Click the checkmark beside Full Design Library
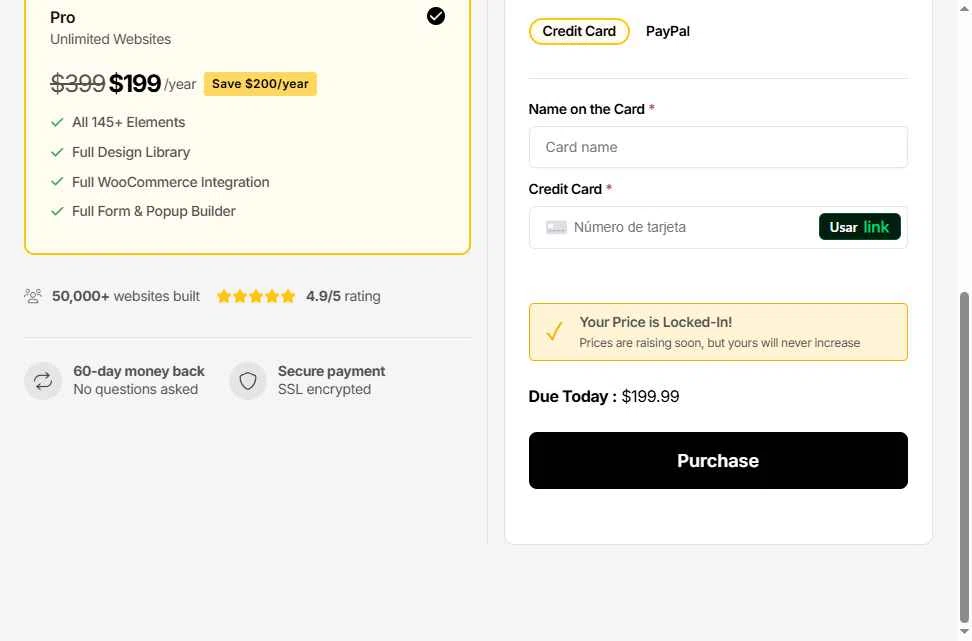This screenshot has width=972, height=641. coord(57,153)
